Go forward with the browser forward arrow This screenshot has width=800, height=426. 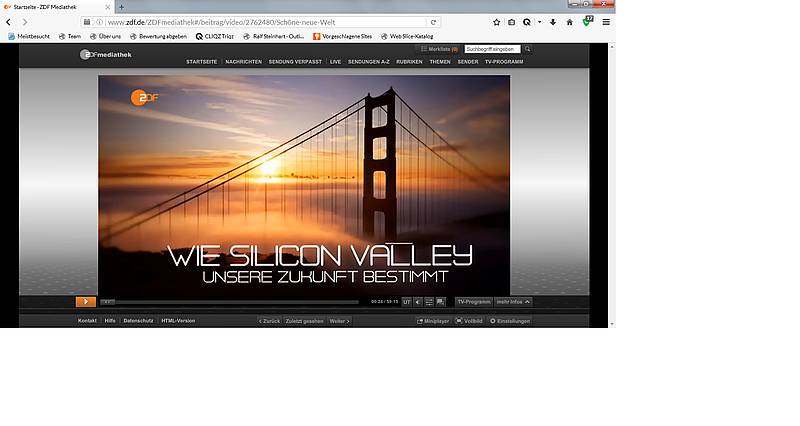click(24, 22)
